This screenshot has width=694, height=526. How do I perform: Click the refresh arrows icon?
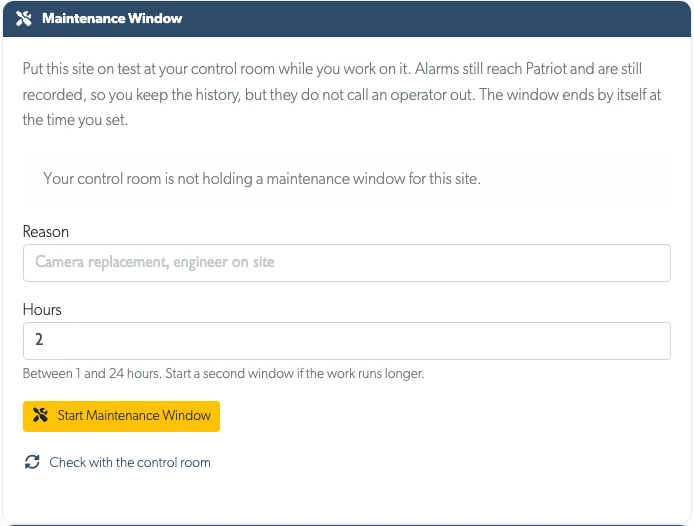[32, 462]
